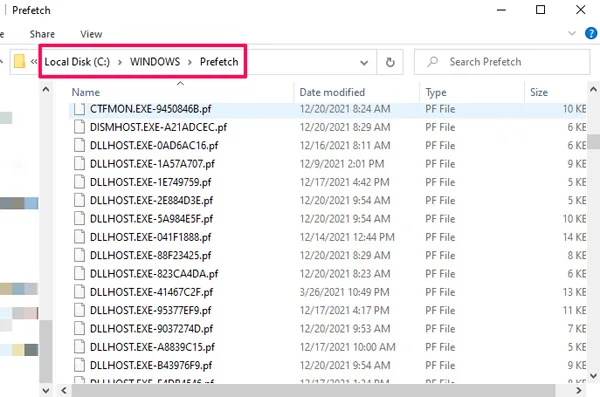This screenshot has height=397, width=600.
Task: Minimize the Prefetch window
Action: click(x=501, y=10)
